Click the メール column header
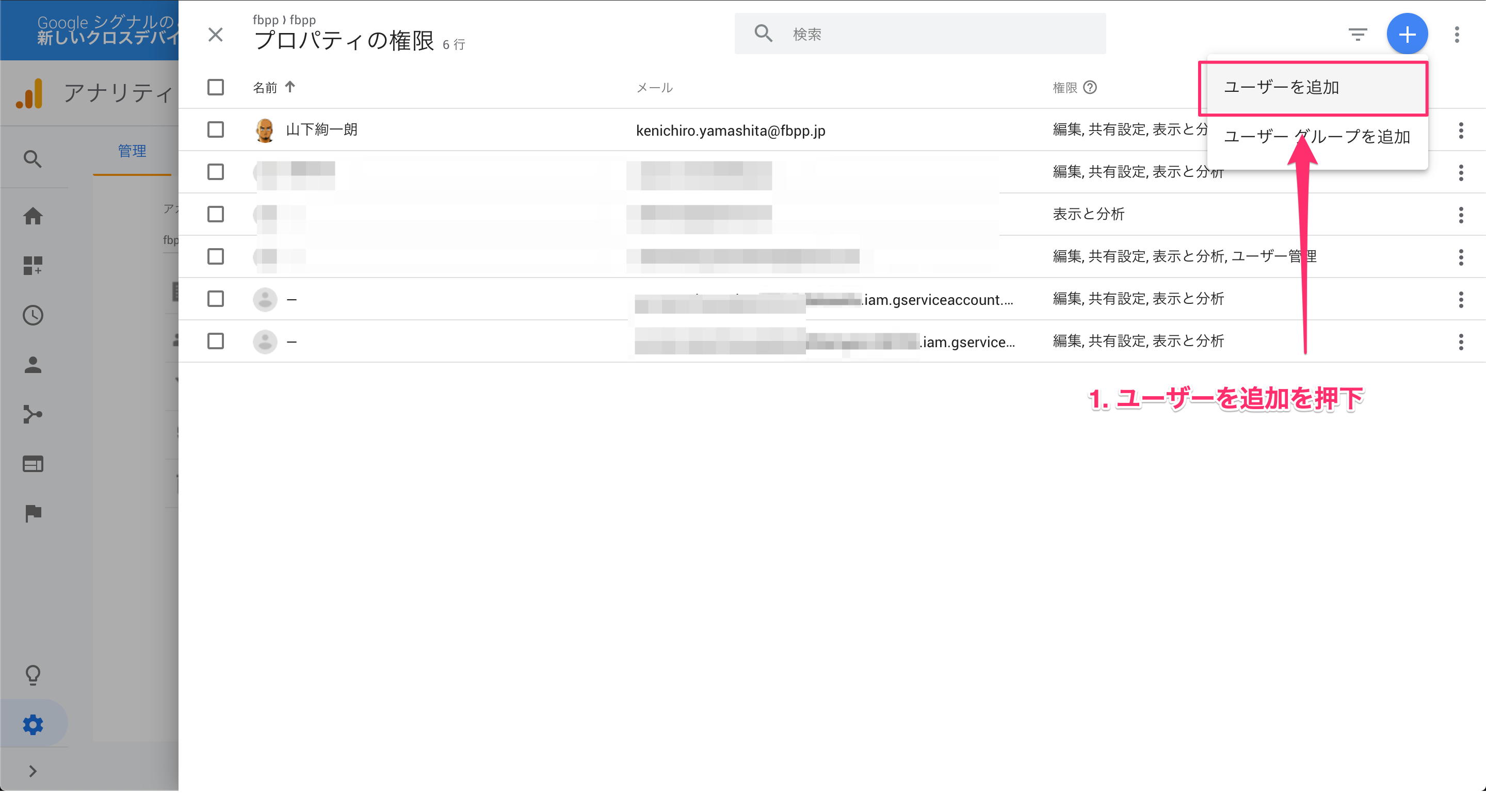The height and width of the screenshot is (812, 1486). click(654, 88)
